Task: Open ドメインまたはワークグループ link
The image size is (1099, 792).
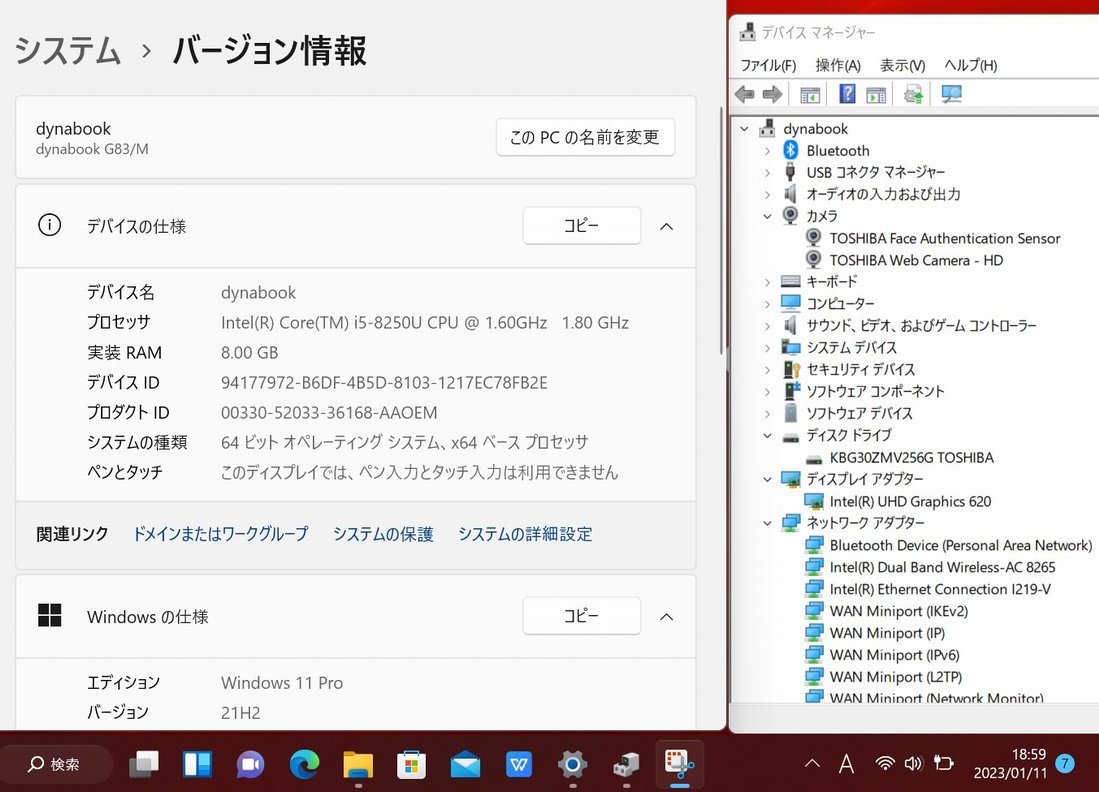Action: 221,534
